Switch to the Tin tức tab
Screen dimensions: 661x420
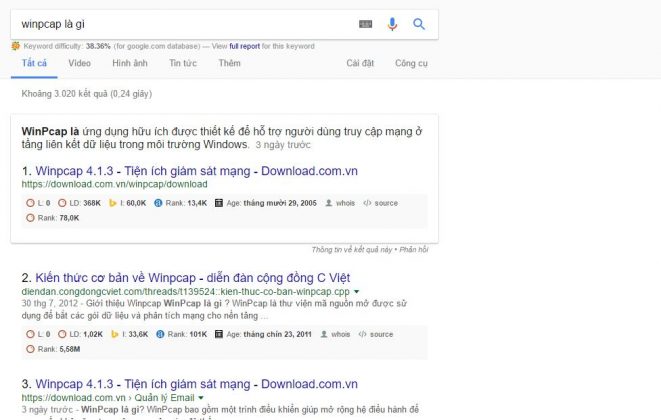click(x=183, y=63)
